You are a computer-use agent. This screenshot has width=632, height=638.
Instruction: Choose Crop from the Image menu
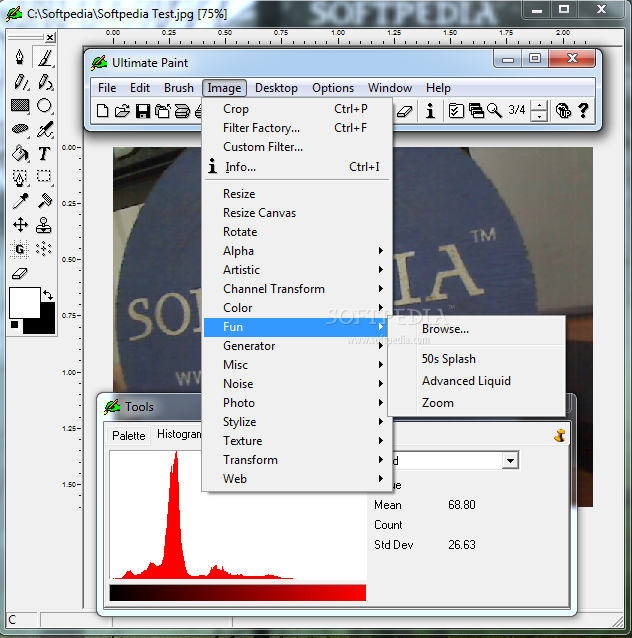click(x=297, y=109)
